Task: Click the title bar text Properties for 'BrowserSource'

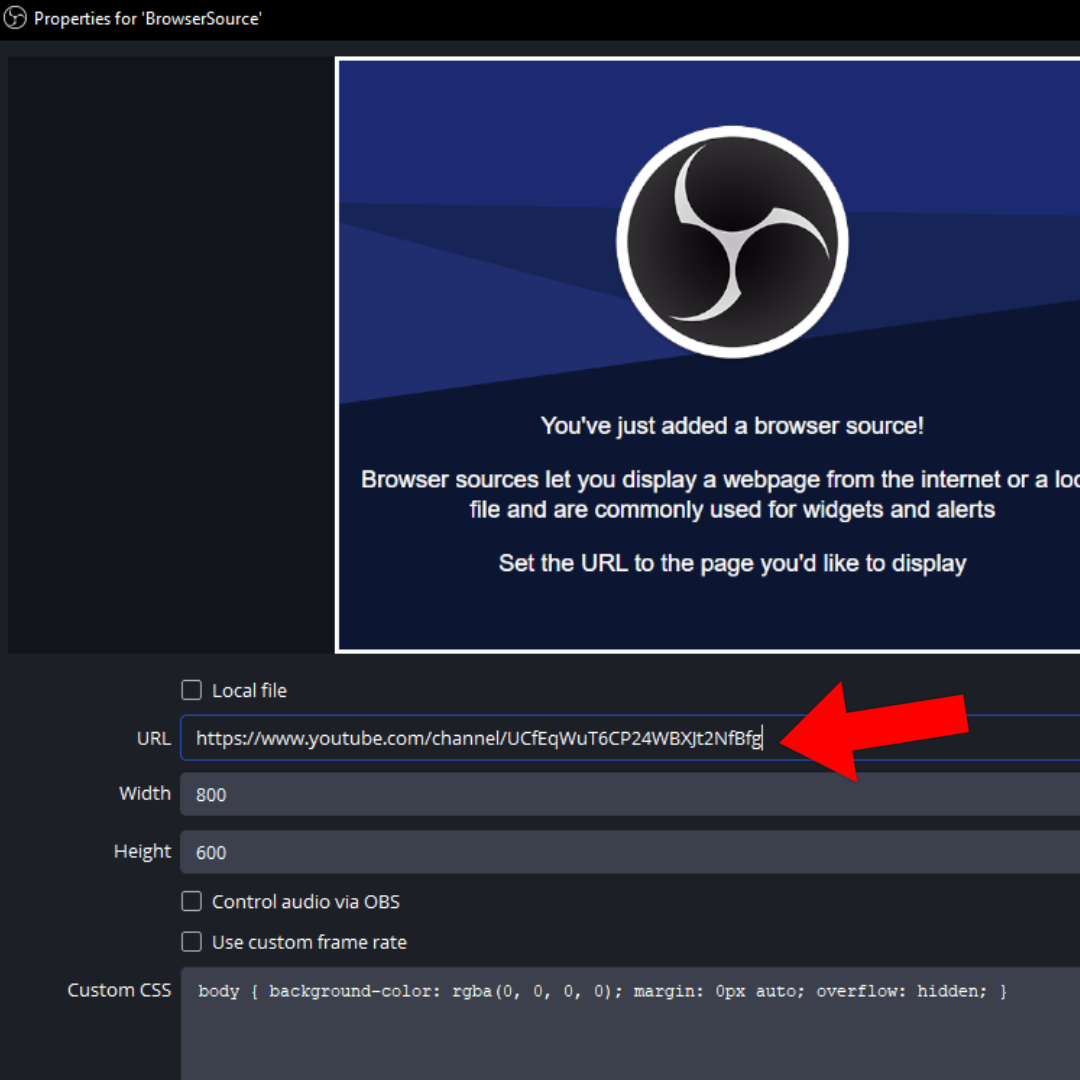Action: pyautogui.click(x=148, y=19)
